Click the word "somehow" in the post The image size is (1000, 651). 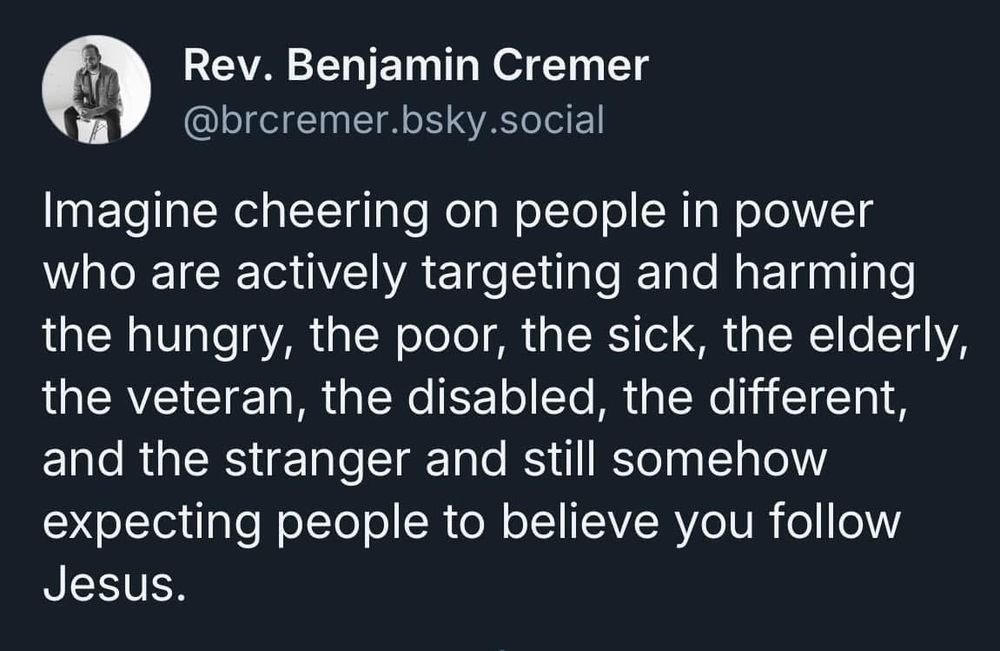pyautogui.click(x=719, y=459)
